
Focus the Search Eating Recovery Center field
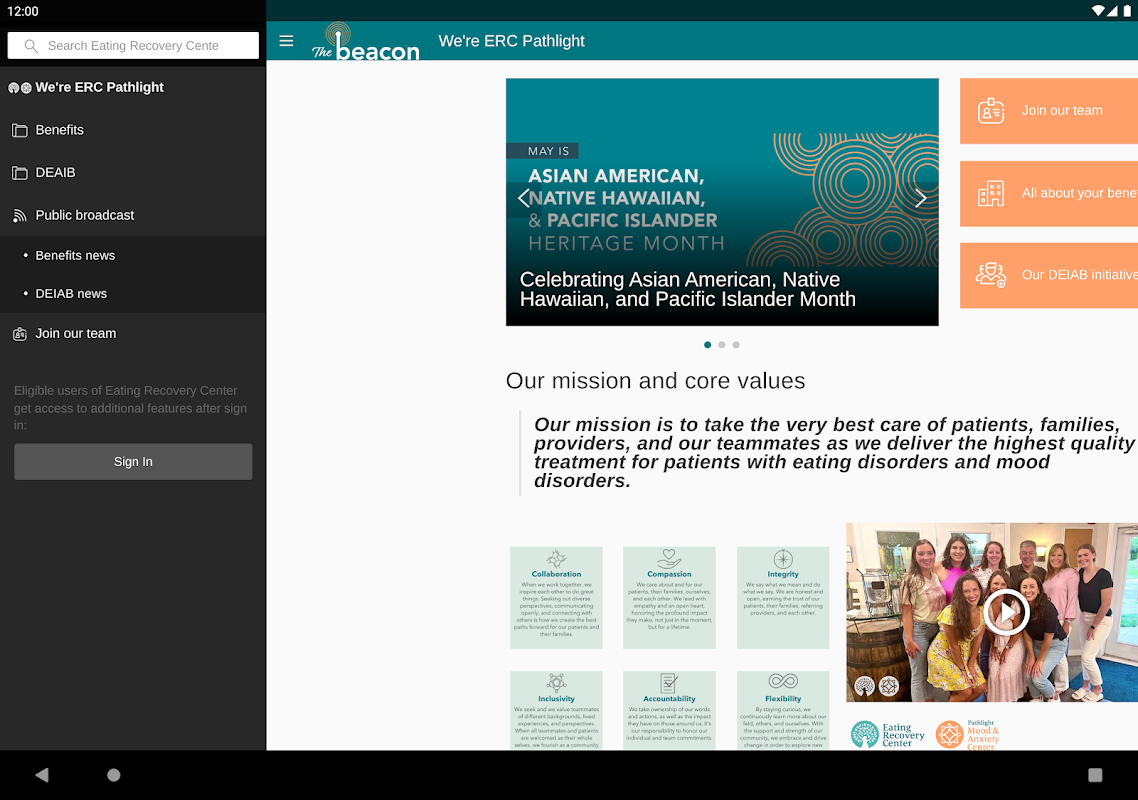point(133,46)
